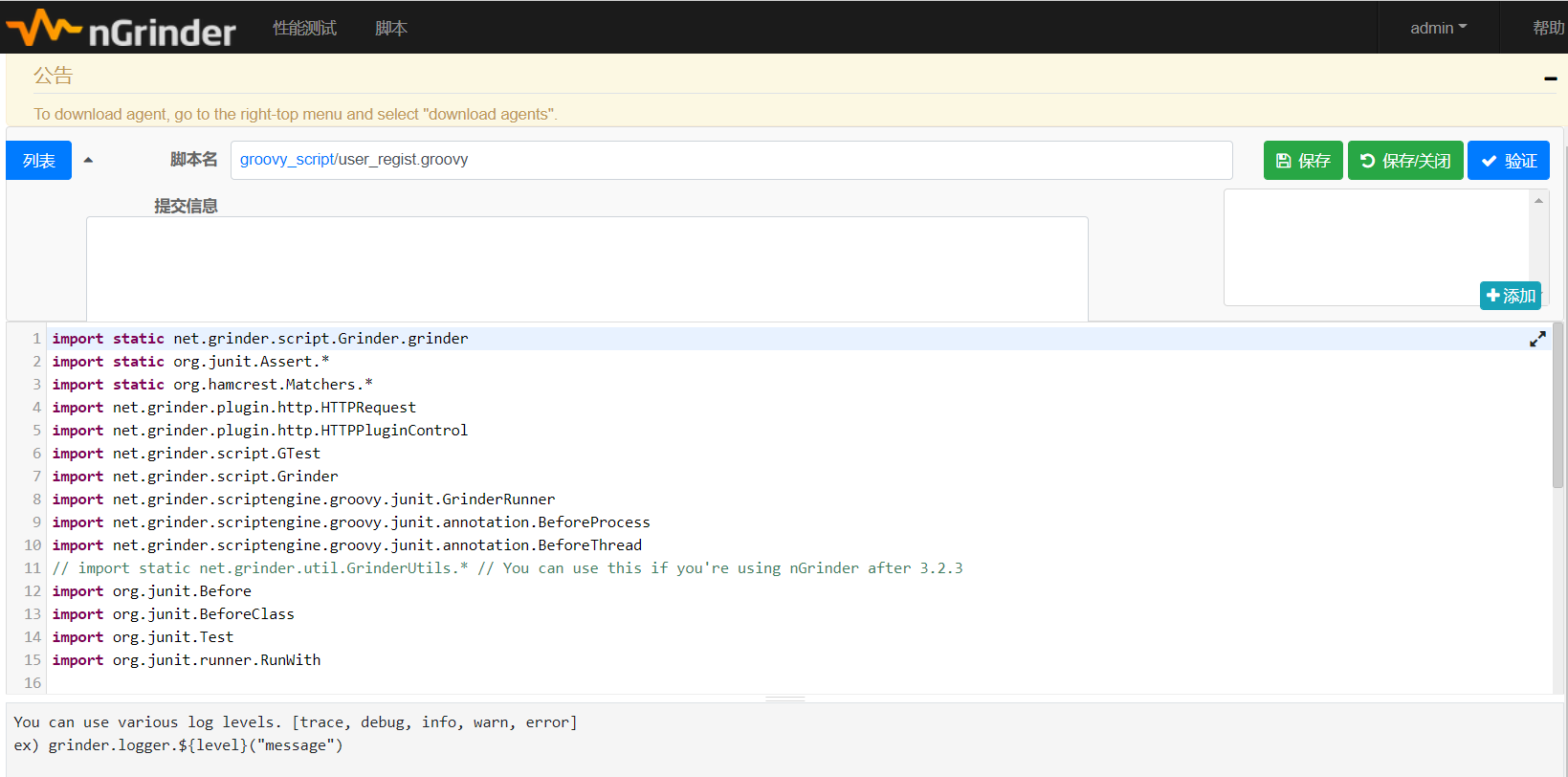Image resolution: width=1568 pixels, height=777 pixels.
Task: Expand the code editor to fullscreen
Action: click(1537, 339)
